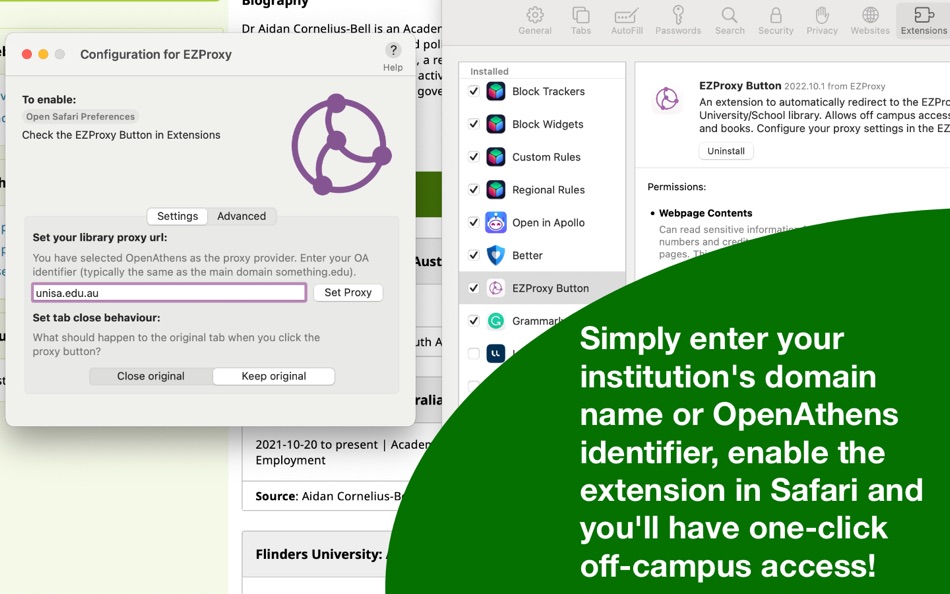Viewport: 950px width, 594px height.
Task: Click the Set Proxy button
Action: 348,293
